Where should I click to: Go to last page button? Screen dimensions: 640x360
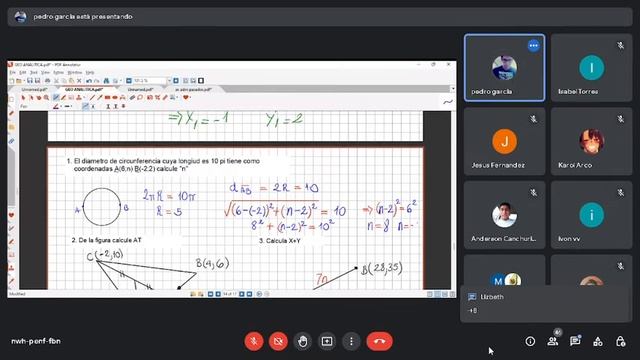pos(249,294)
